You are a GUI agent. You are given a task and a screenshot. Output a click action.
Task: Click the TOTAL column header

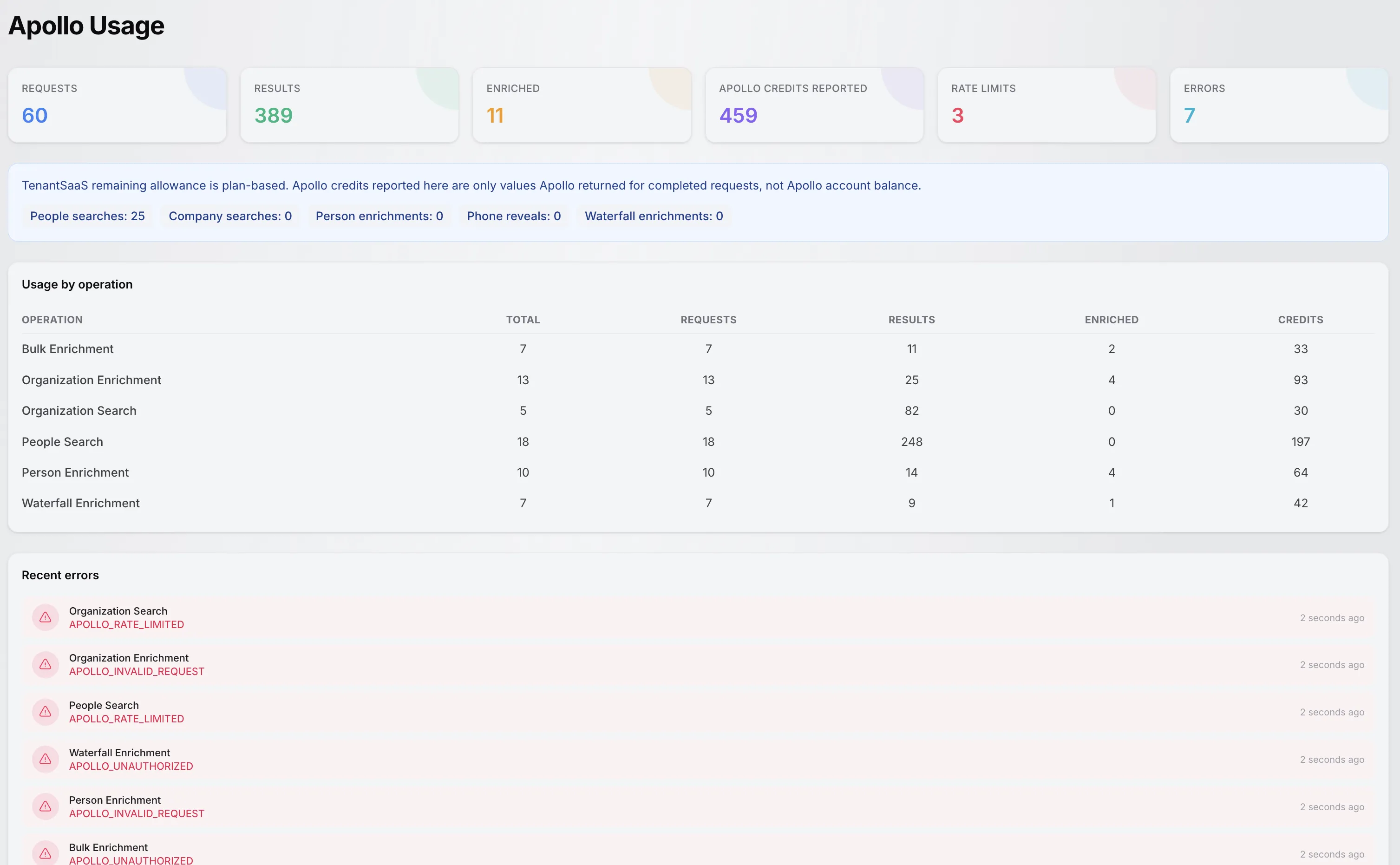coord(523,320)
